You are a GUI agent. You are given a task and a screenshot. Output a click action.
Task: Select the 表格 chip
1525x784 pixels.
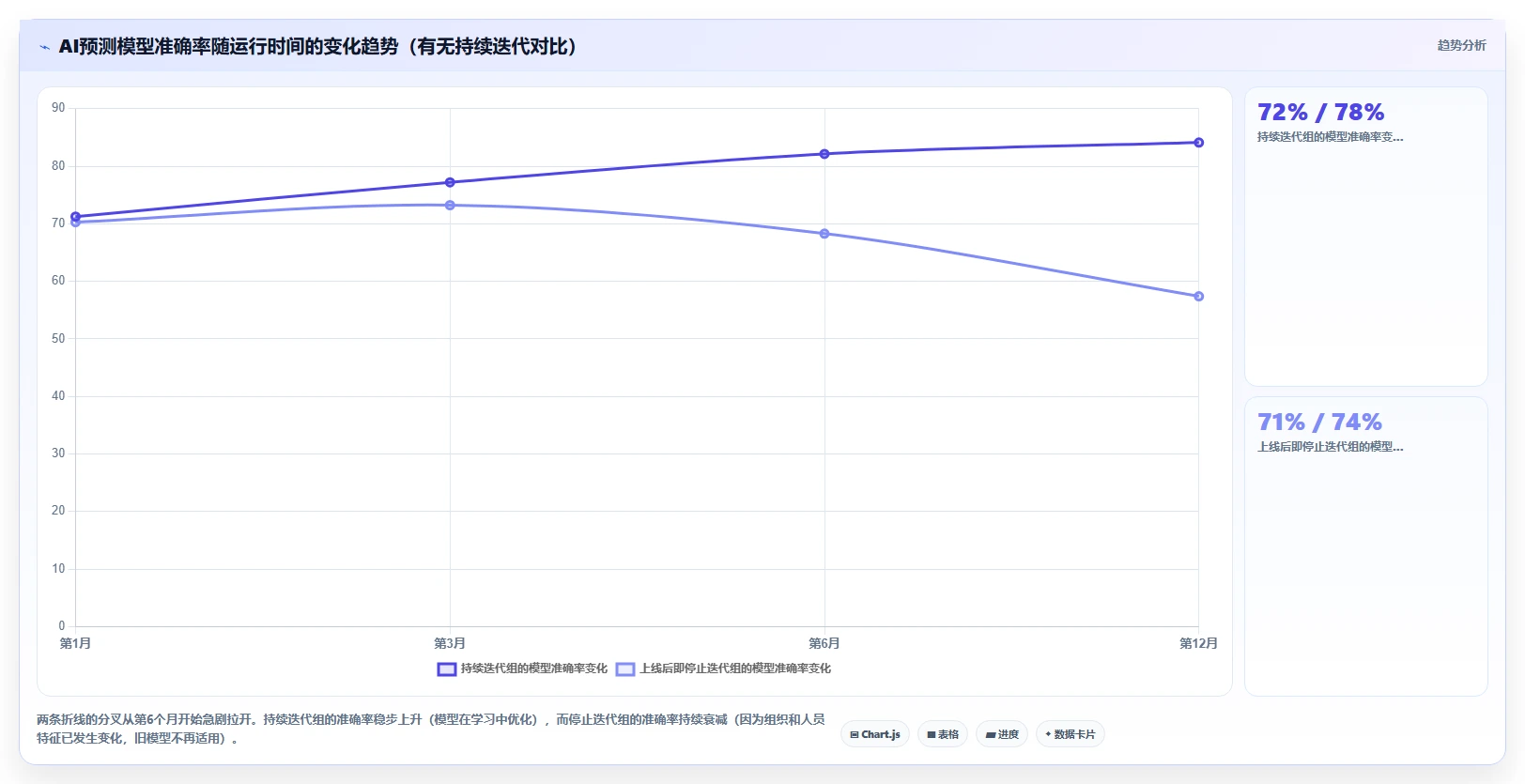[x=943, y=734]
